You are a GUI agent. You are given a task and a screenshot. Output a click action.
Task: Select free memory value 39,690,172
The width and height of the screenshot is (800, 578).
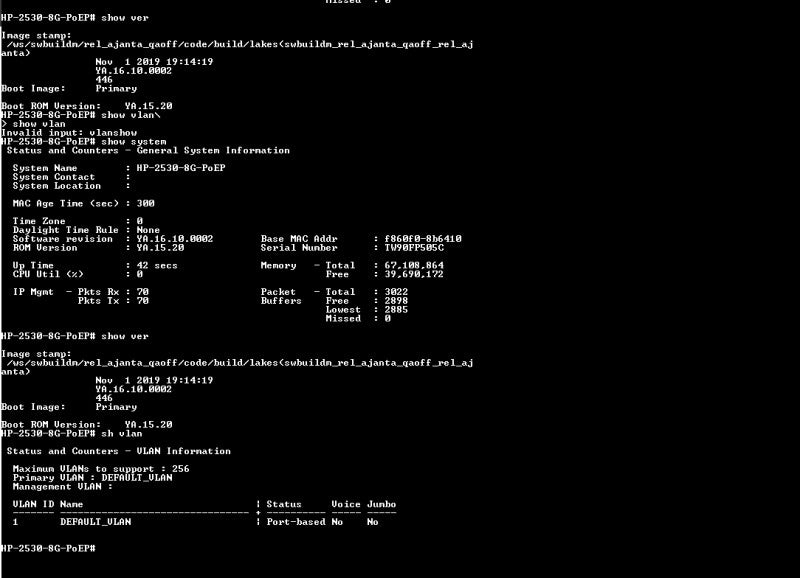pyautogui.click(x=414, y=274)
